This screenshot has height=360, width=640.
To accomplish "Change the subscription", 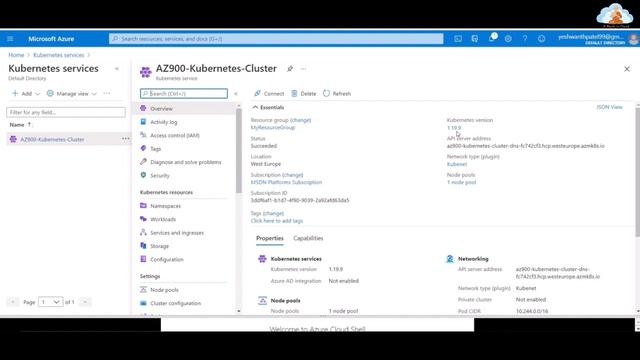I will [x=293, y=175].
